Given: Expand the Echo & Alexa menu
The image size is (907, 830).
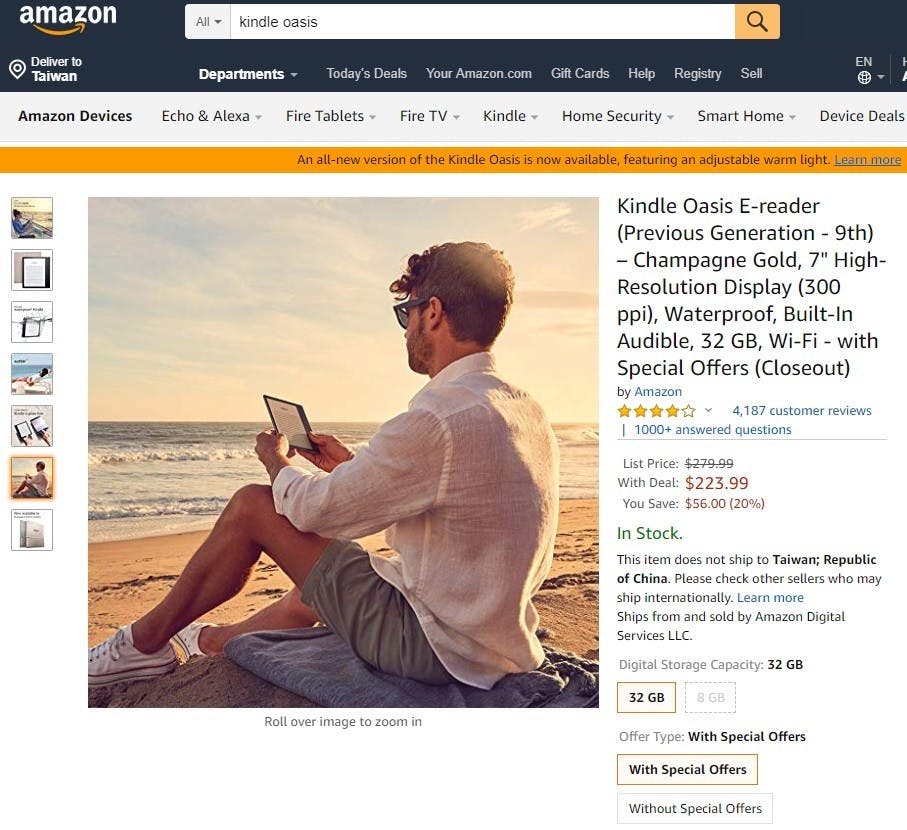Looking at the screenshot, I should click(212, 116).
